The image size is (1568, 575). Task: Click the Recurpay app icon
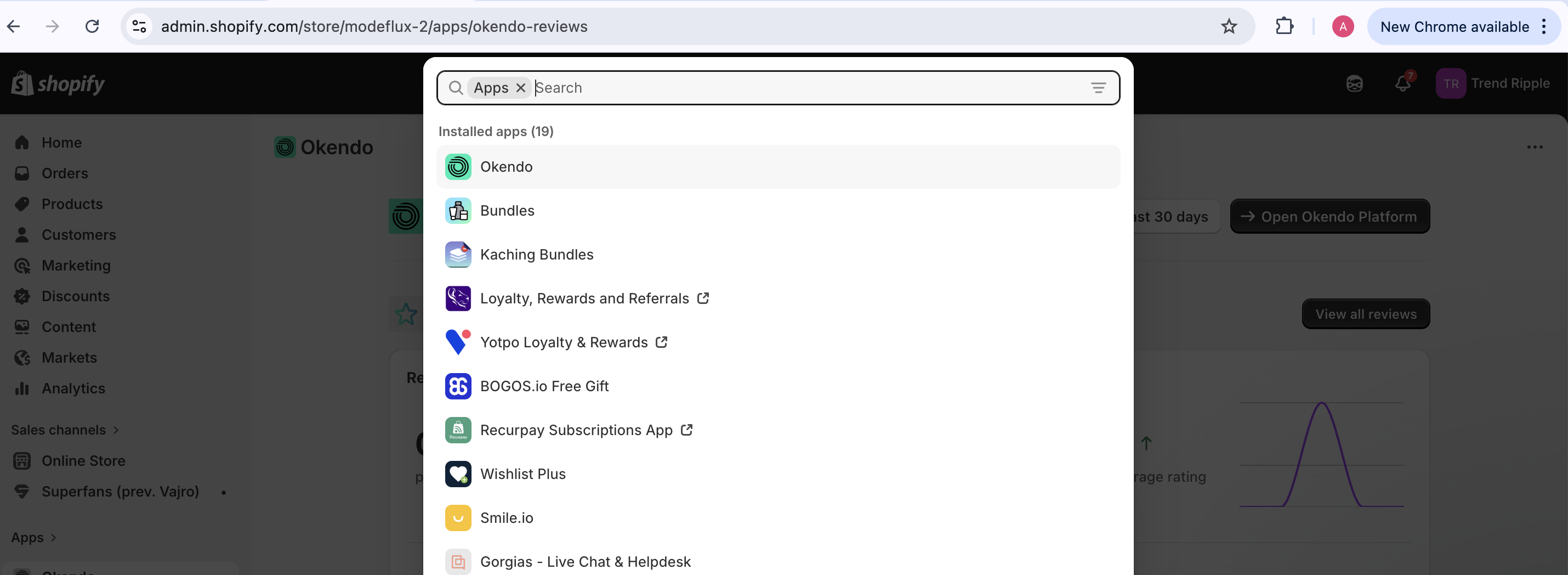click(x=458, y=430)
